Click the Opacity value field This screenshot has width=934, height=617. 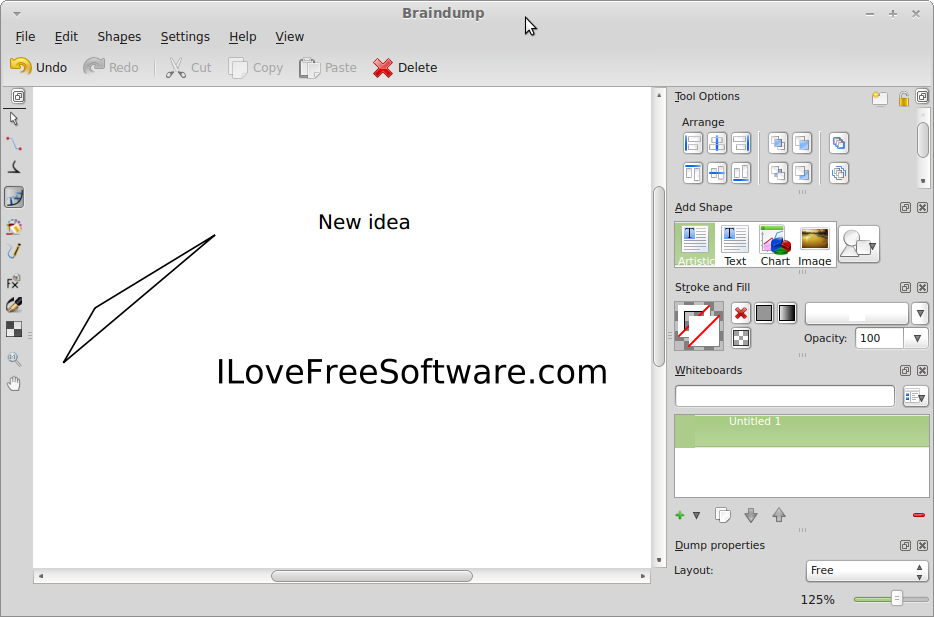pyautogui.click(x=880, y=338)
